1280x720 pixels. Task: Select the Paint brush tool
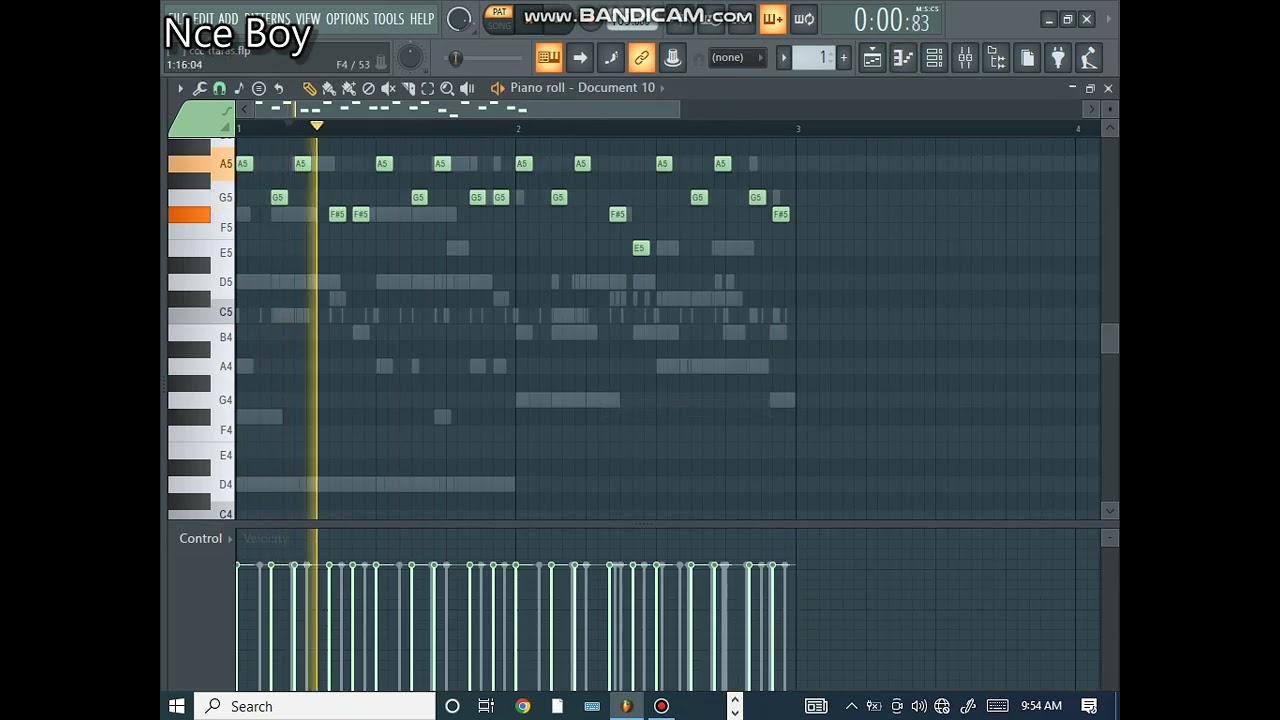tap(328, 88)
